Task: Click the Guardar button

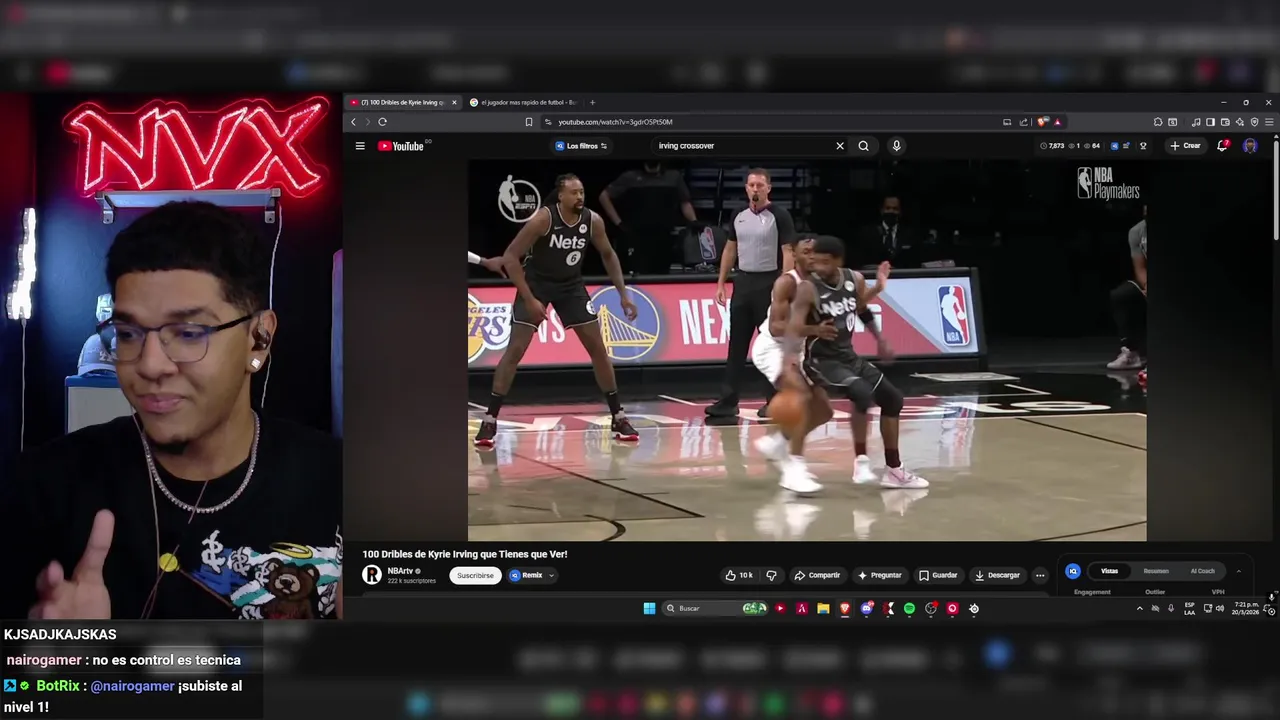Action: point(938,575)
